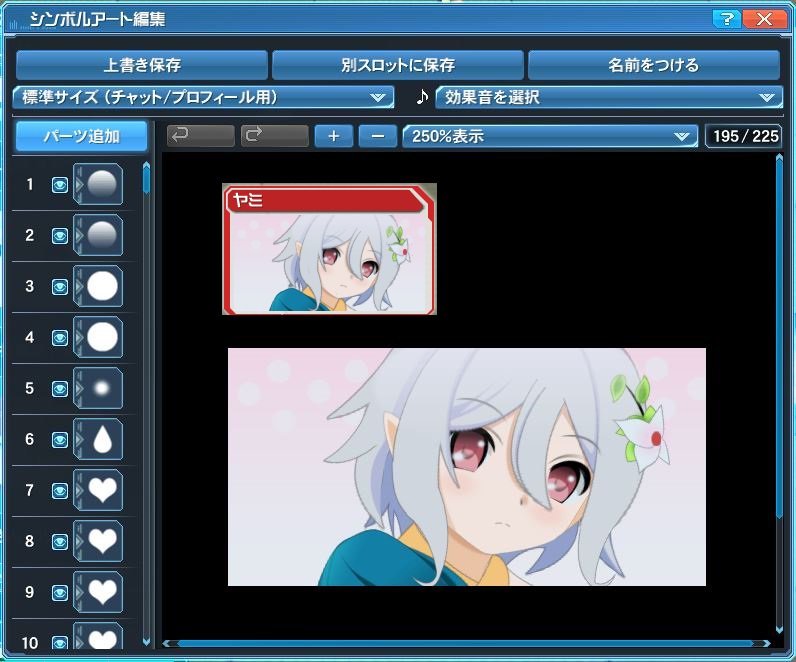The height and width of the screenshot is (662, 796).
Task: Select layer 7 heart shape
Action: click(x=102, y=490)
